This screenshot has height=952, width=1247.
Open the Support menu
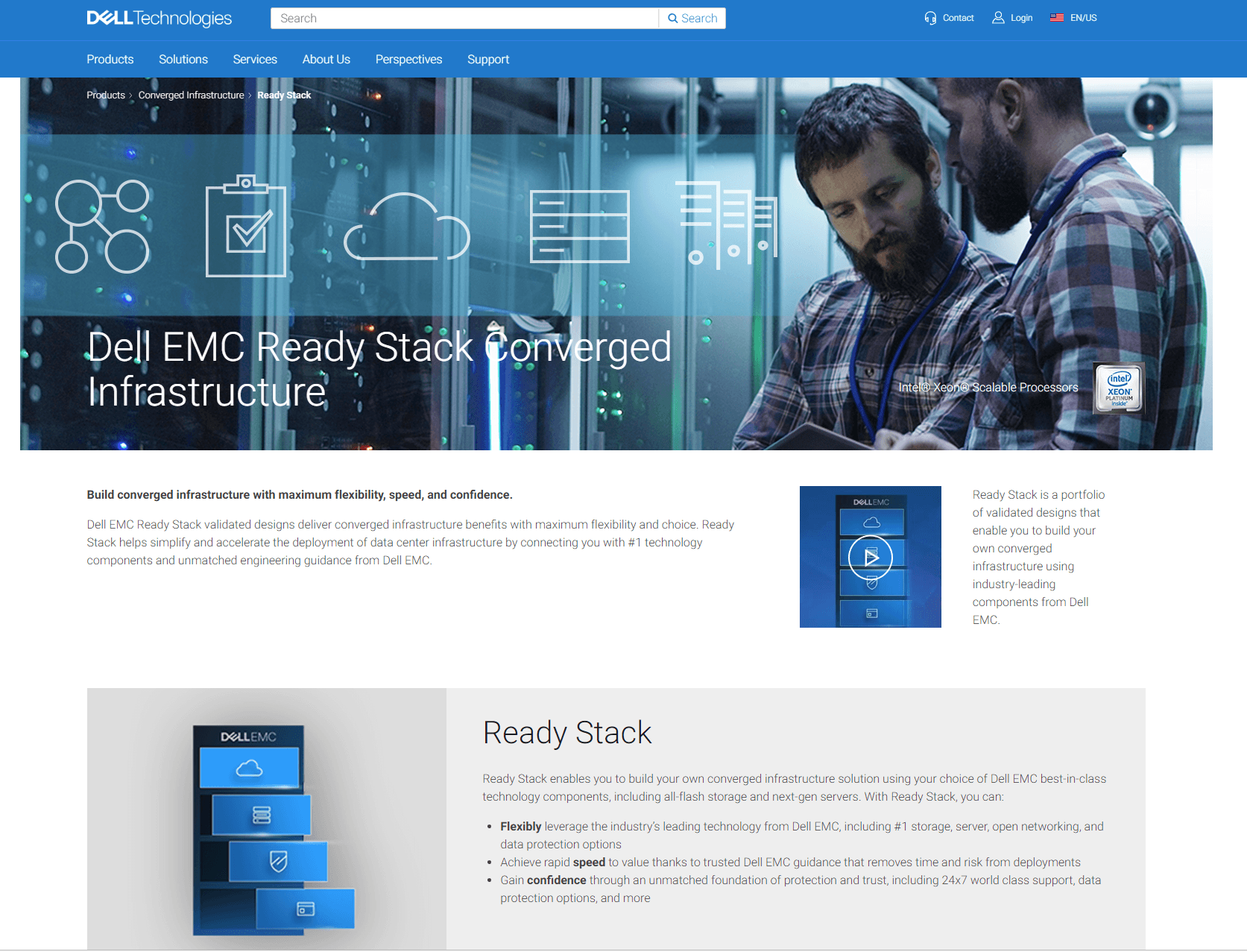[488, 59]
